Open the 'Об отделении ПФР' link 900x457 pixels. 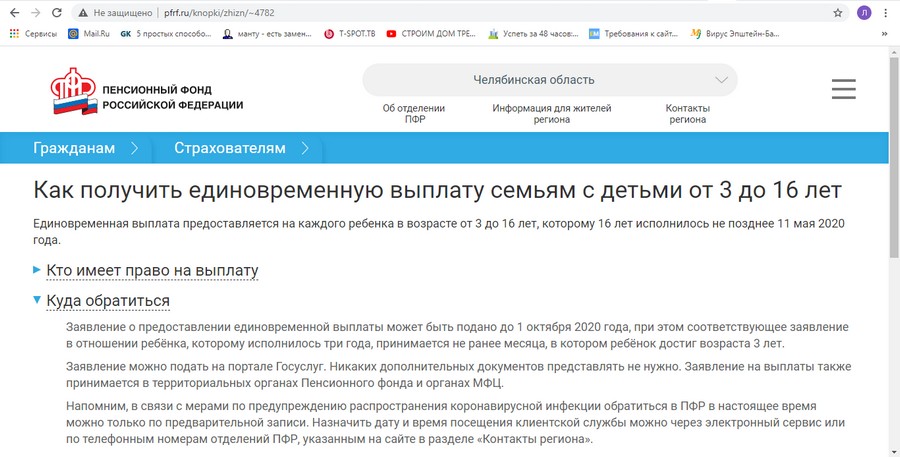coord(414,113)
